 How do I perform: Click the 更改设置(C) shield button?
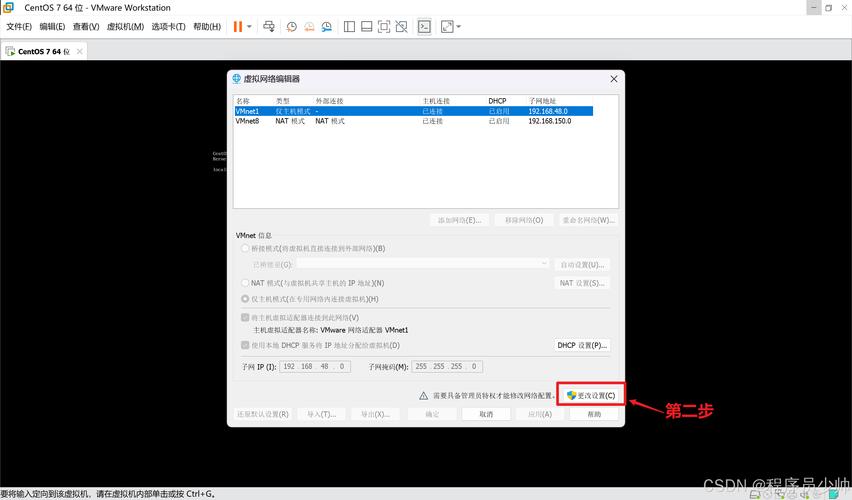(x=591, y=395)
